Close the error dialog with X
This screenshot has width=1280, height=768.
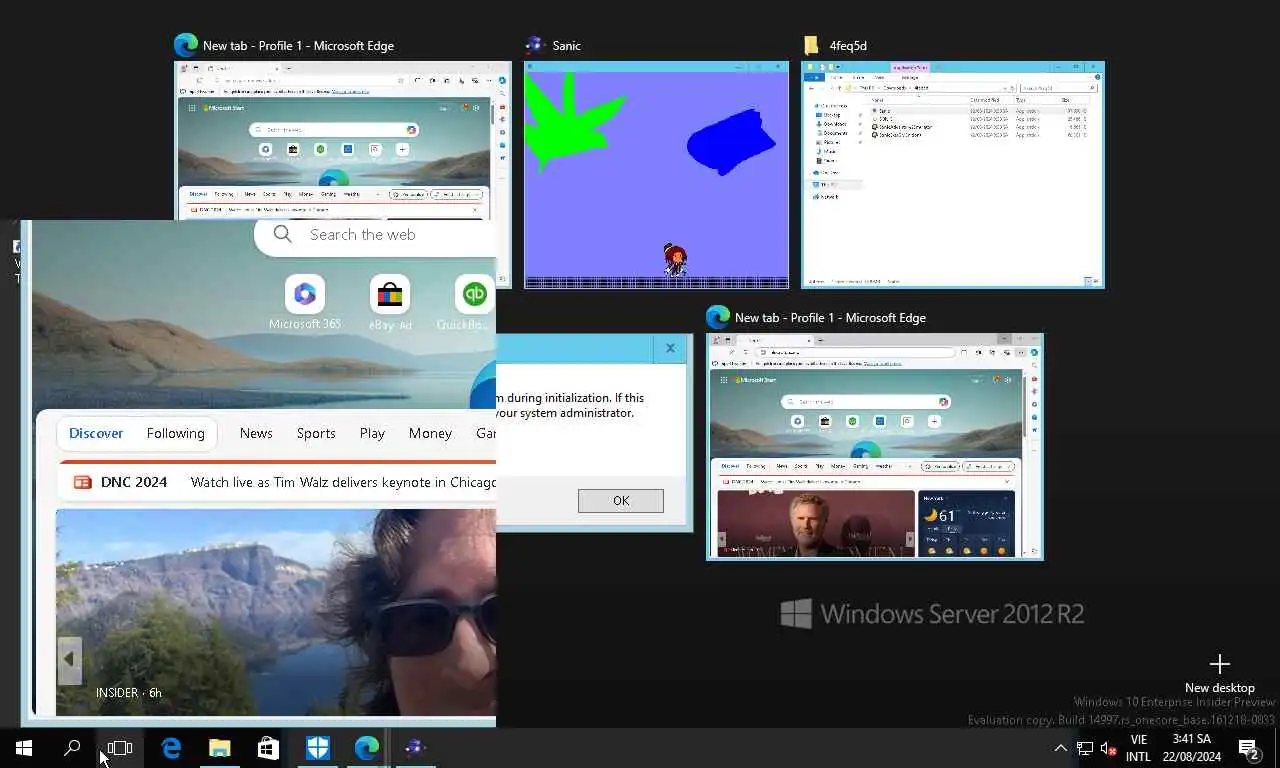(x=670, y=348)
